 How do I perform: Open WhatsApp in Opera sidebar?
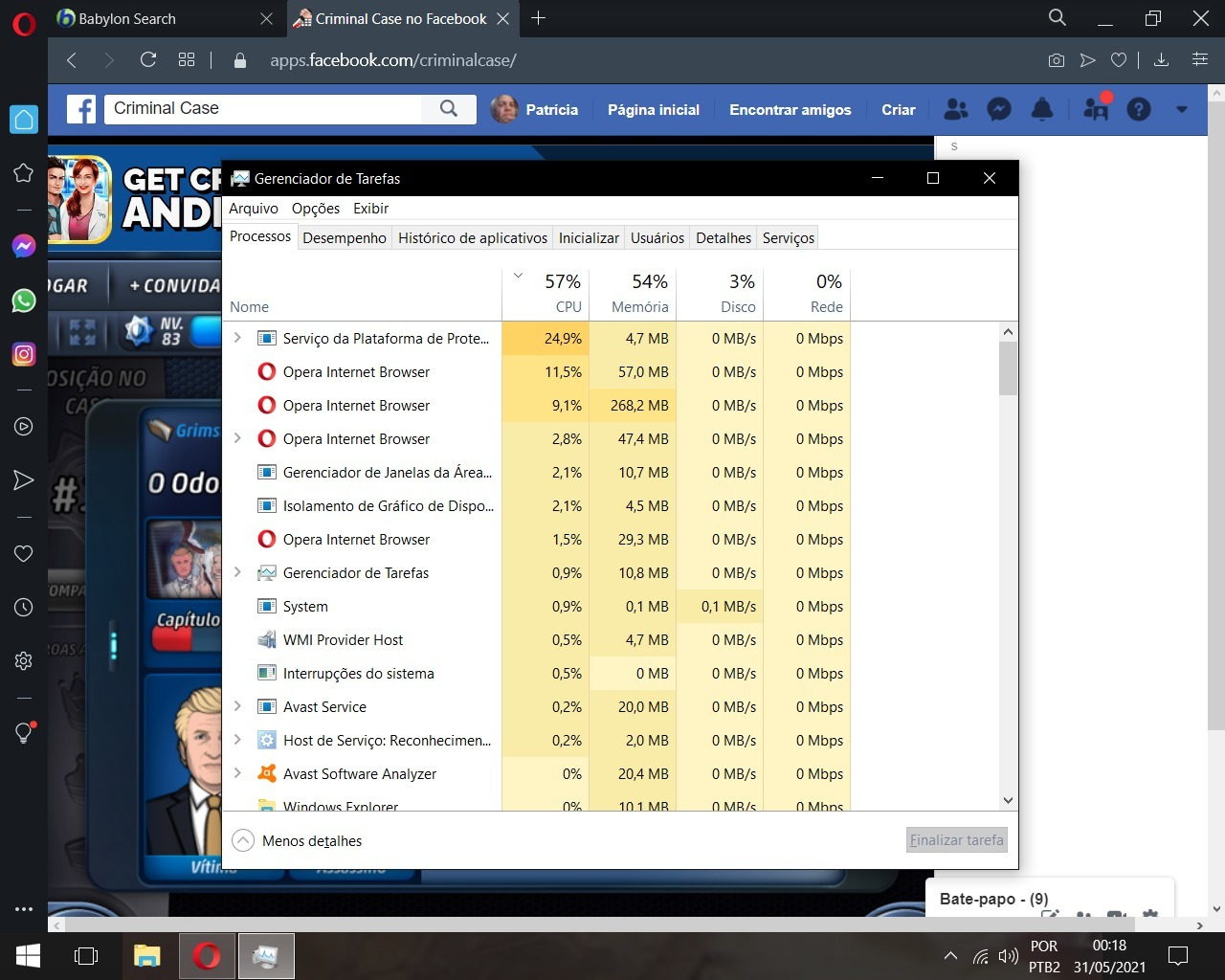pos(24,301)
